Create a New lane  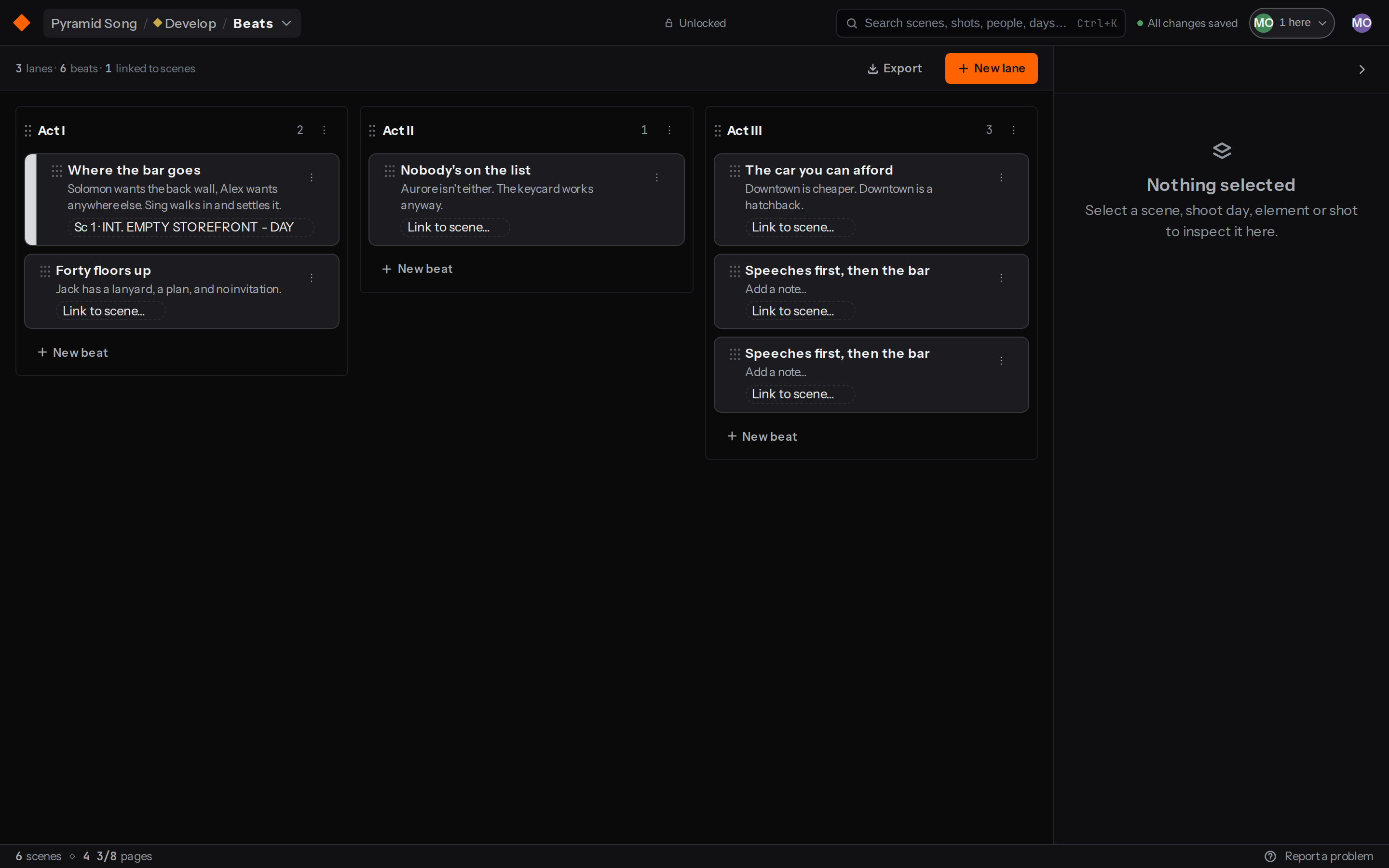[991, 68]
